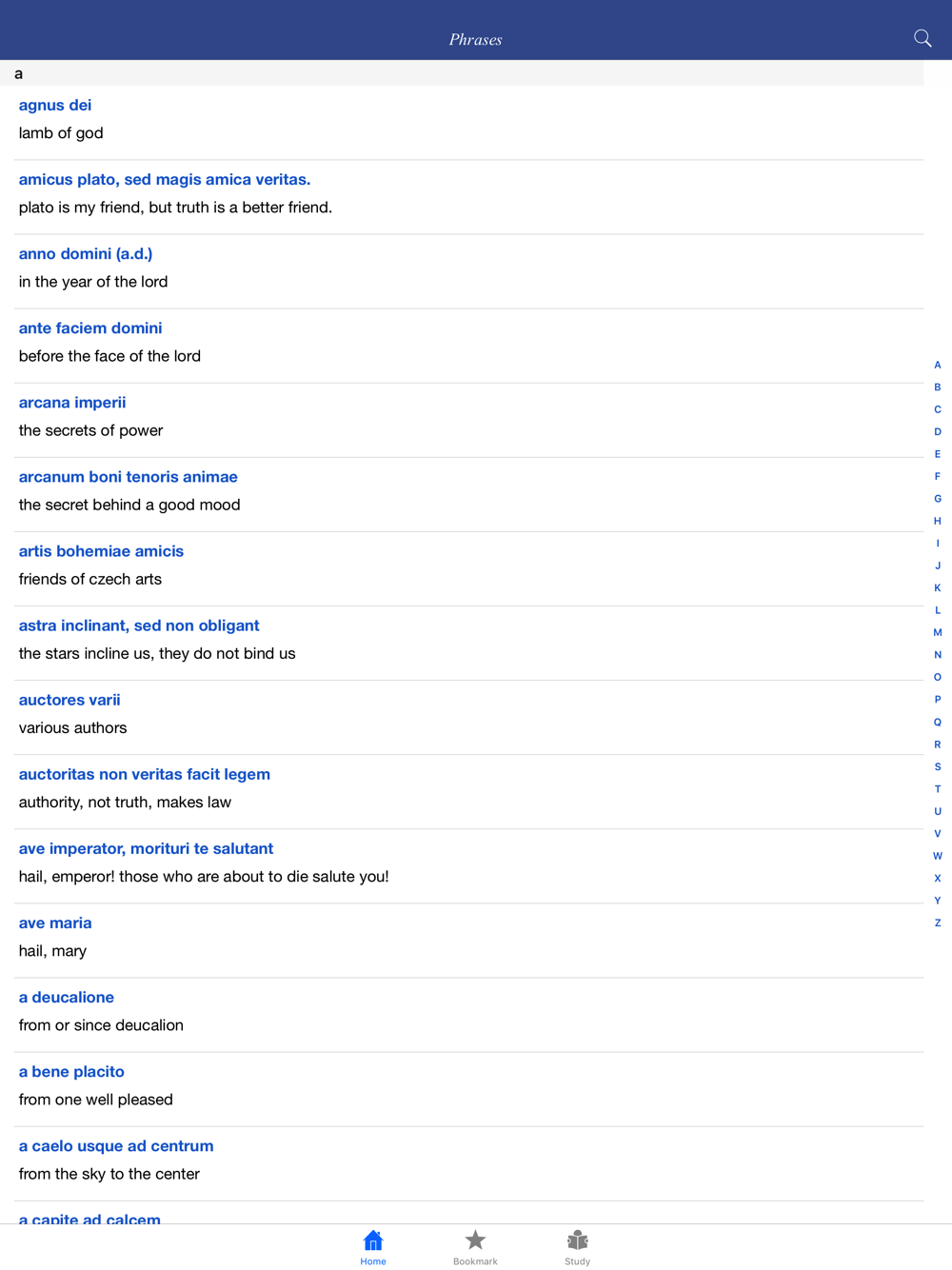Viewport: 952px width, 1270px height.
Task: Select anno domini (a.d.) entry
Action: click(x=469, y=270)
